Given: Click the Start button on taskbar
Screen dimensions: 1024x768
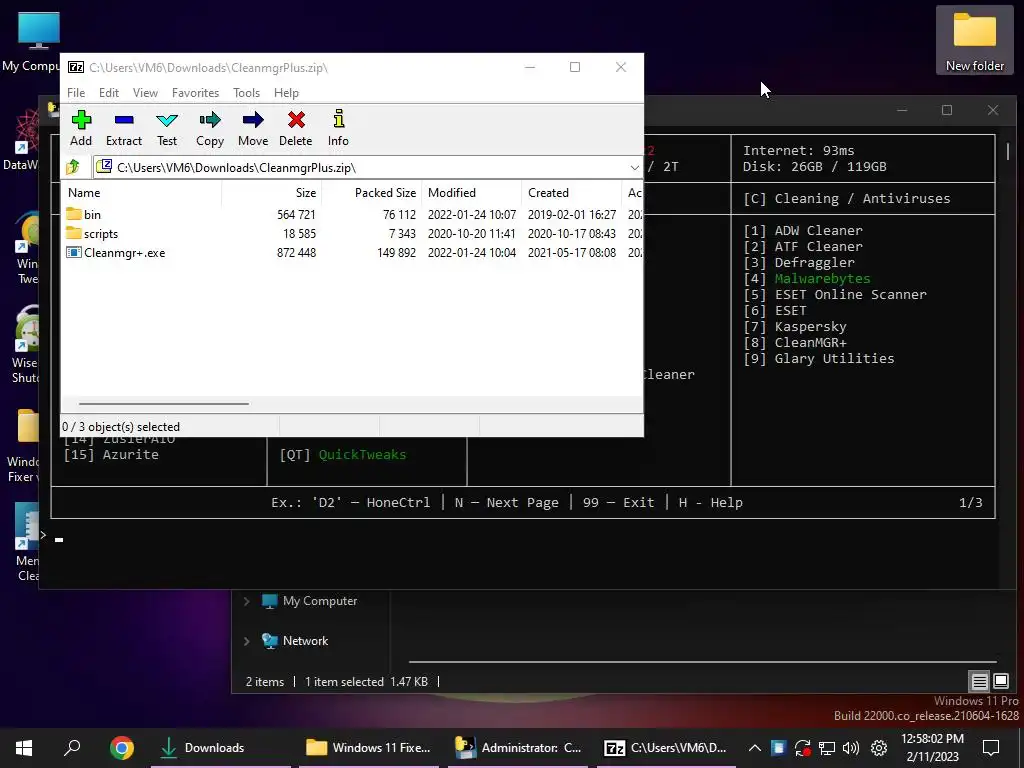Looking at the screenshot, I should (24, 748).
